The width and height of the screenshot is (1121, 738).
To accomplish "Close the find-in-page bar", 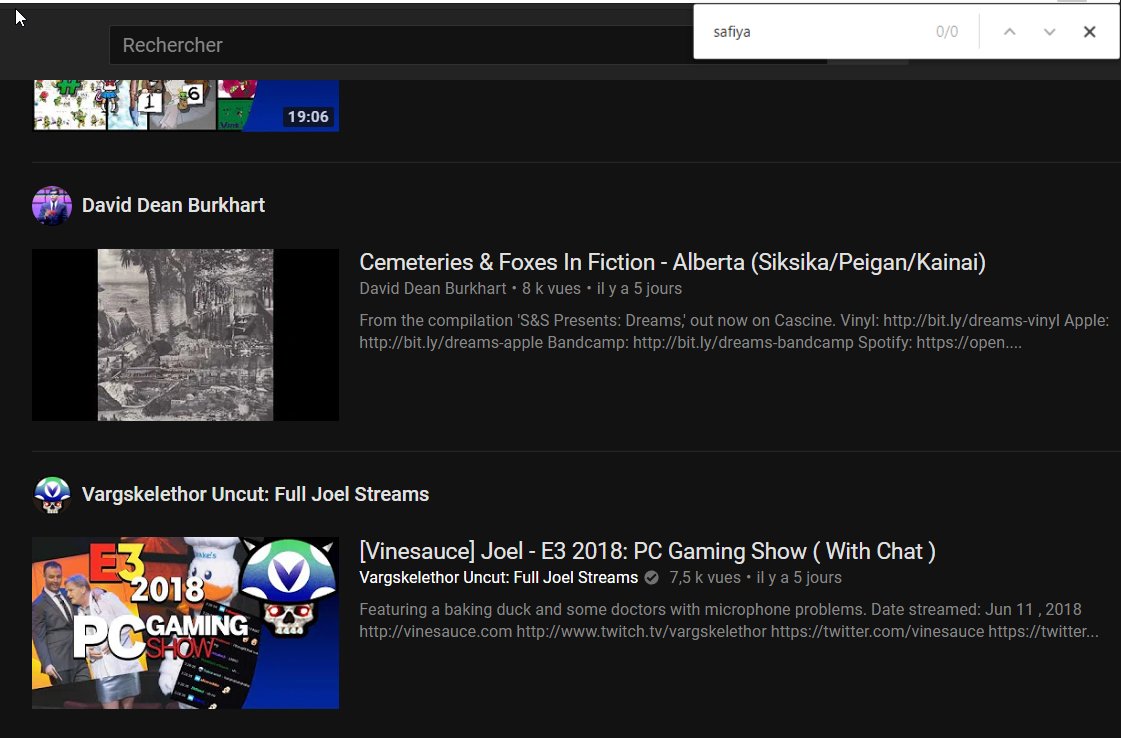I will pyautogui.click(x=1090, y=31).
